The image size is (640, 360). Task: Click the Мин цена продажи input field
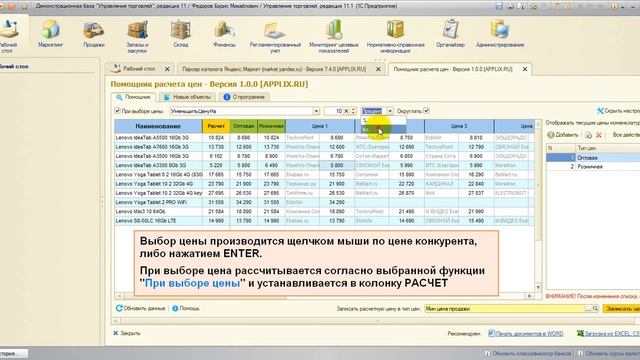click(x=505, y=309)
